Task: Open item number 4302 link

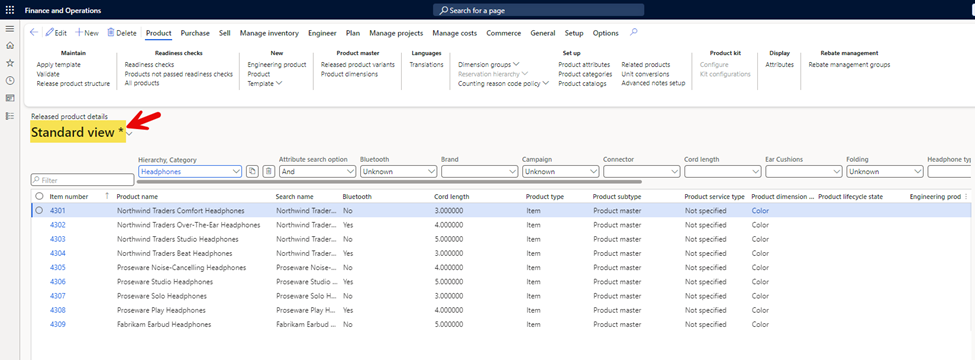Action: pyautogui.click(x=58, y=225)
